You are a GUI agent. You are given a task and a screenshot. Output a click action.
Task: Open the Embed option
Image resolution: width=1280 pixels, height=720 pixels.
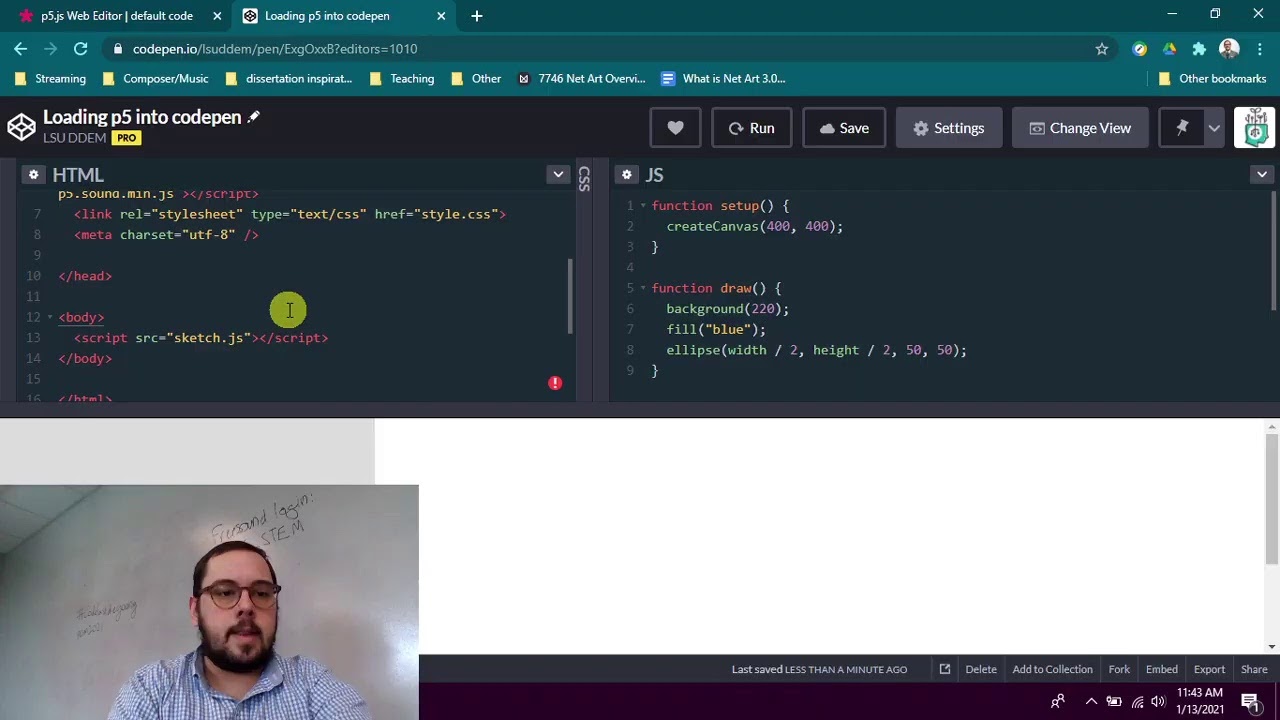tap(1161, 669)
